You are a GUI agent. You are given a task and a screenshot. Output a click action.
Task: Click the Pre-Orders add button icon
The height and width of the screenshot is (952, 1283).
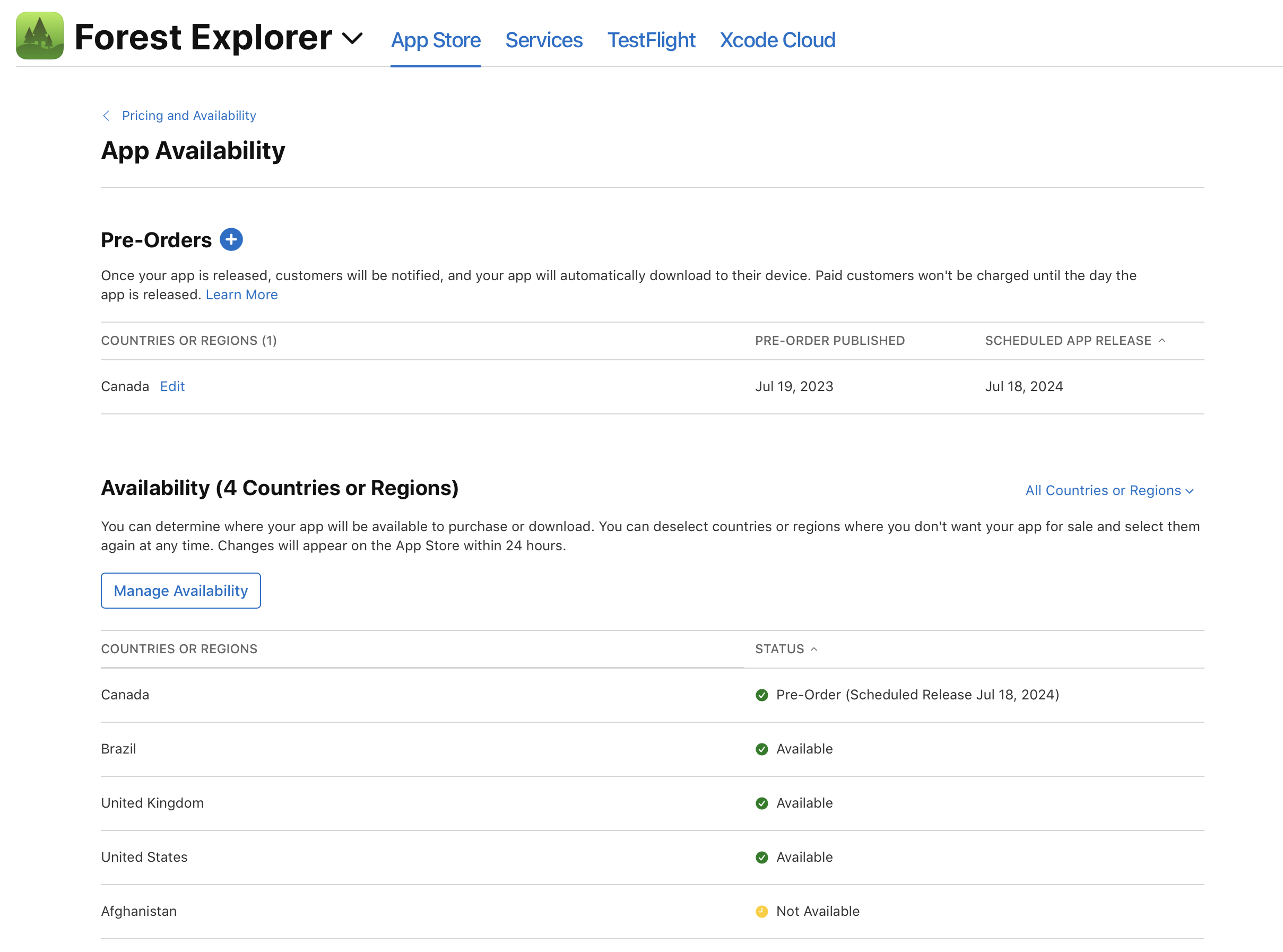[x=232, y=240]
